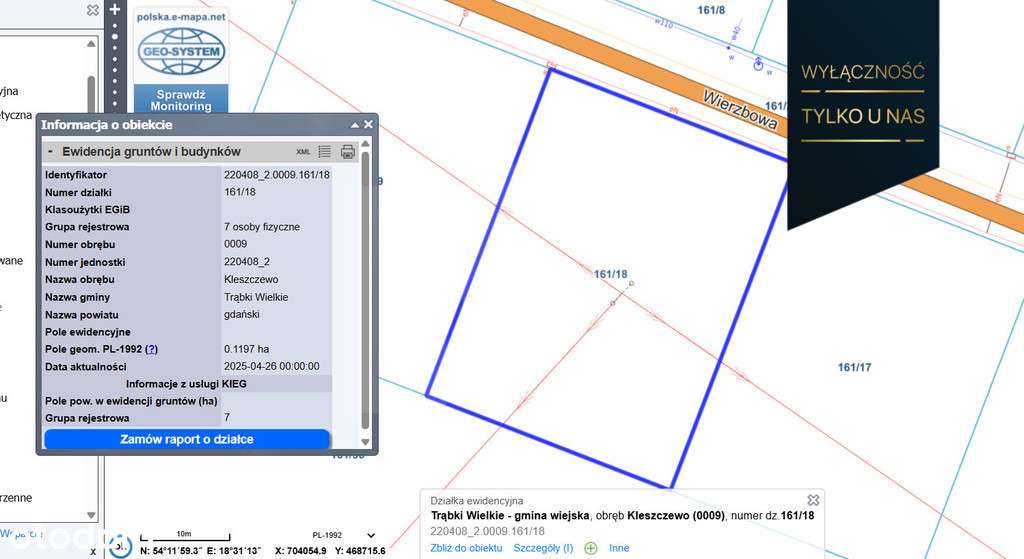1024x559 pixels.
Task: Click the left panel scrollbar down arrow
Action: tap(91, 515)
